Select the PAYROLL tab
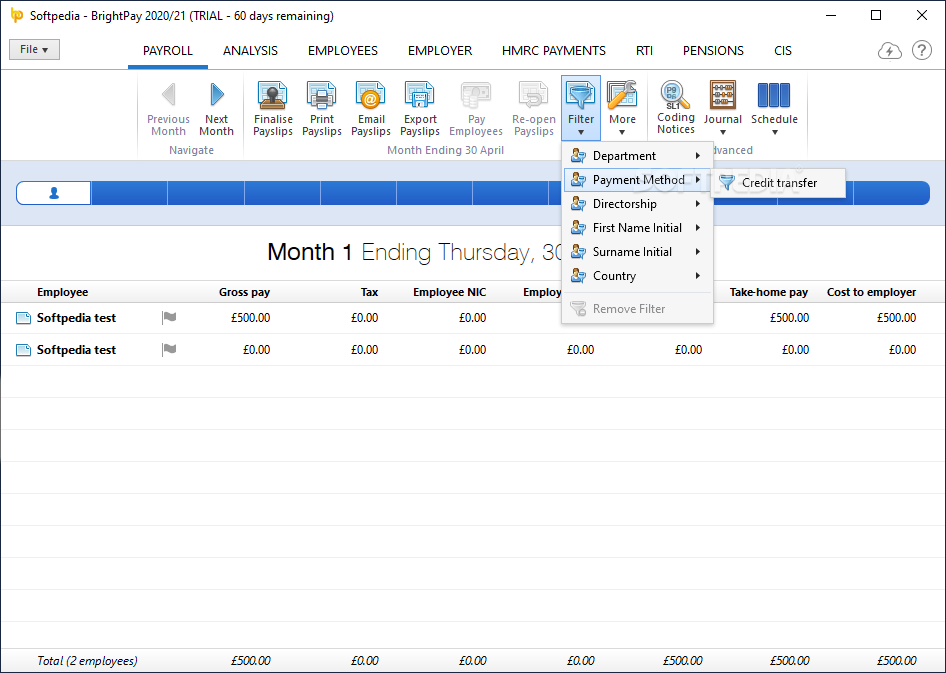 (168, 51)
